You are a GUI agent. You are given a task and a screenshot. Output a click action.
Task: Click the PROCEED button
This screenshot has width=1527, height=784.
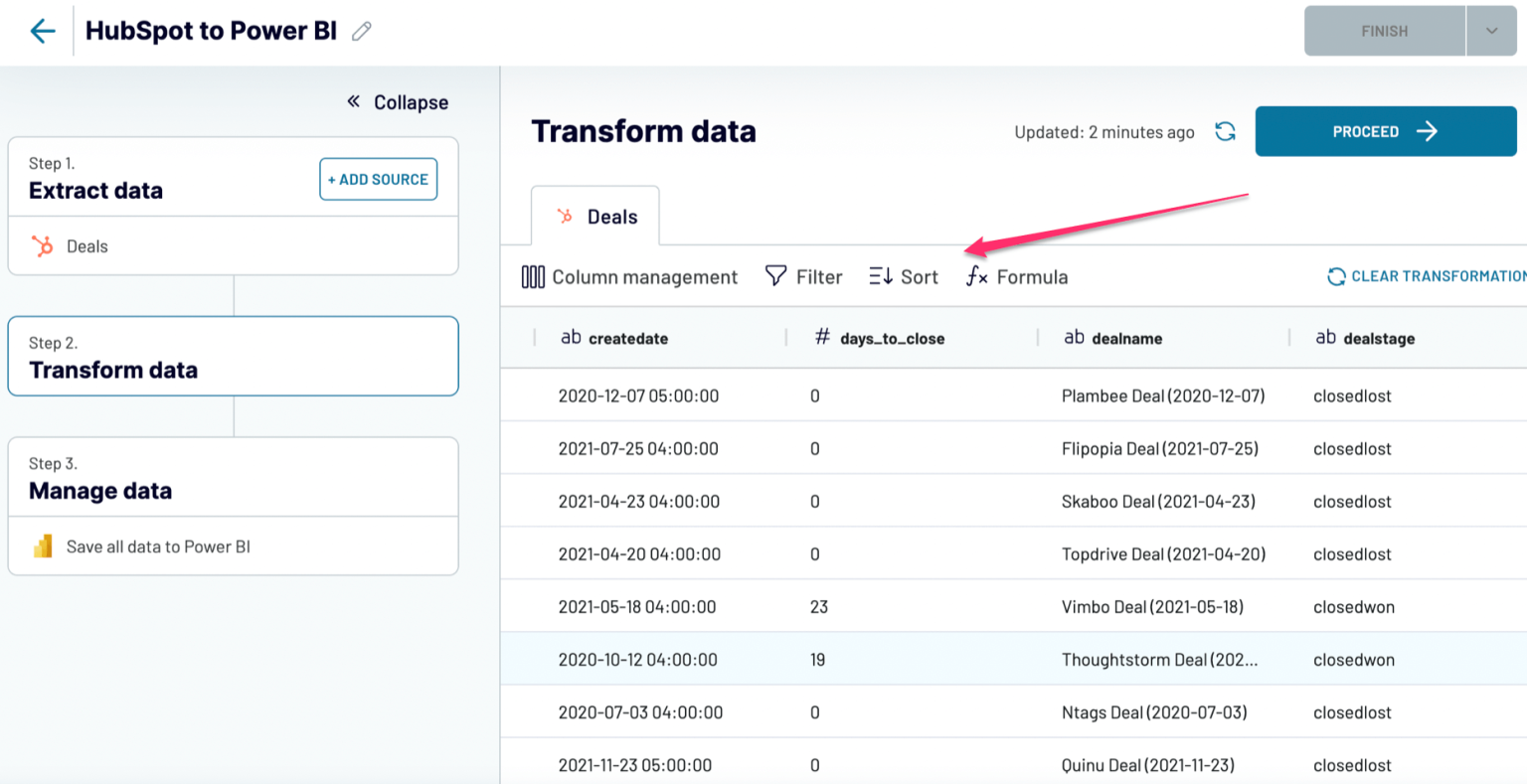coord(1385,131)
